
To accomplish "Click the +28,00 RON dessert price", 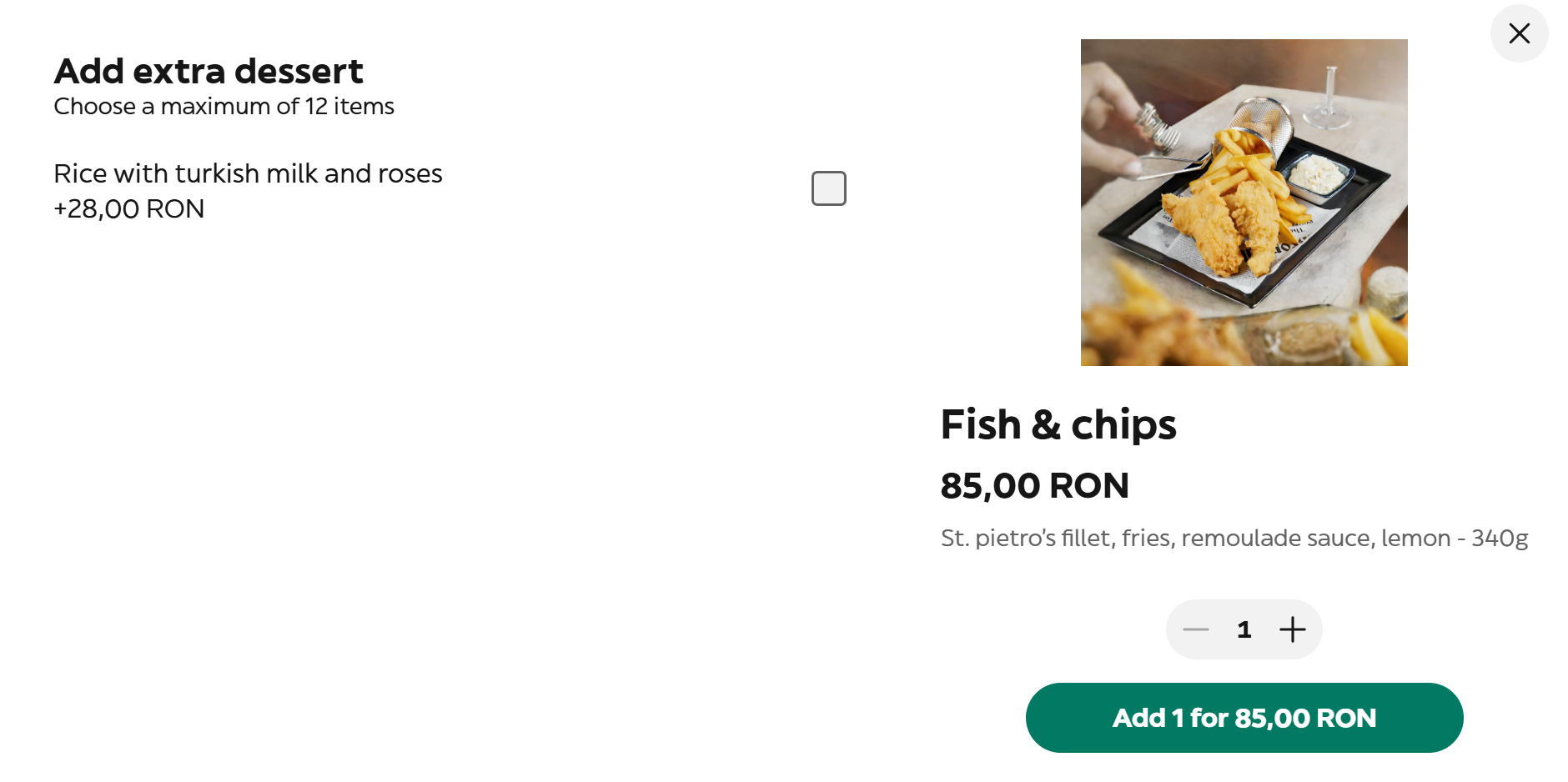I will click(129, 208).
